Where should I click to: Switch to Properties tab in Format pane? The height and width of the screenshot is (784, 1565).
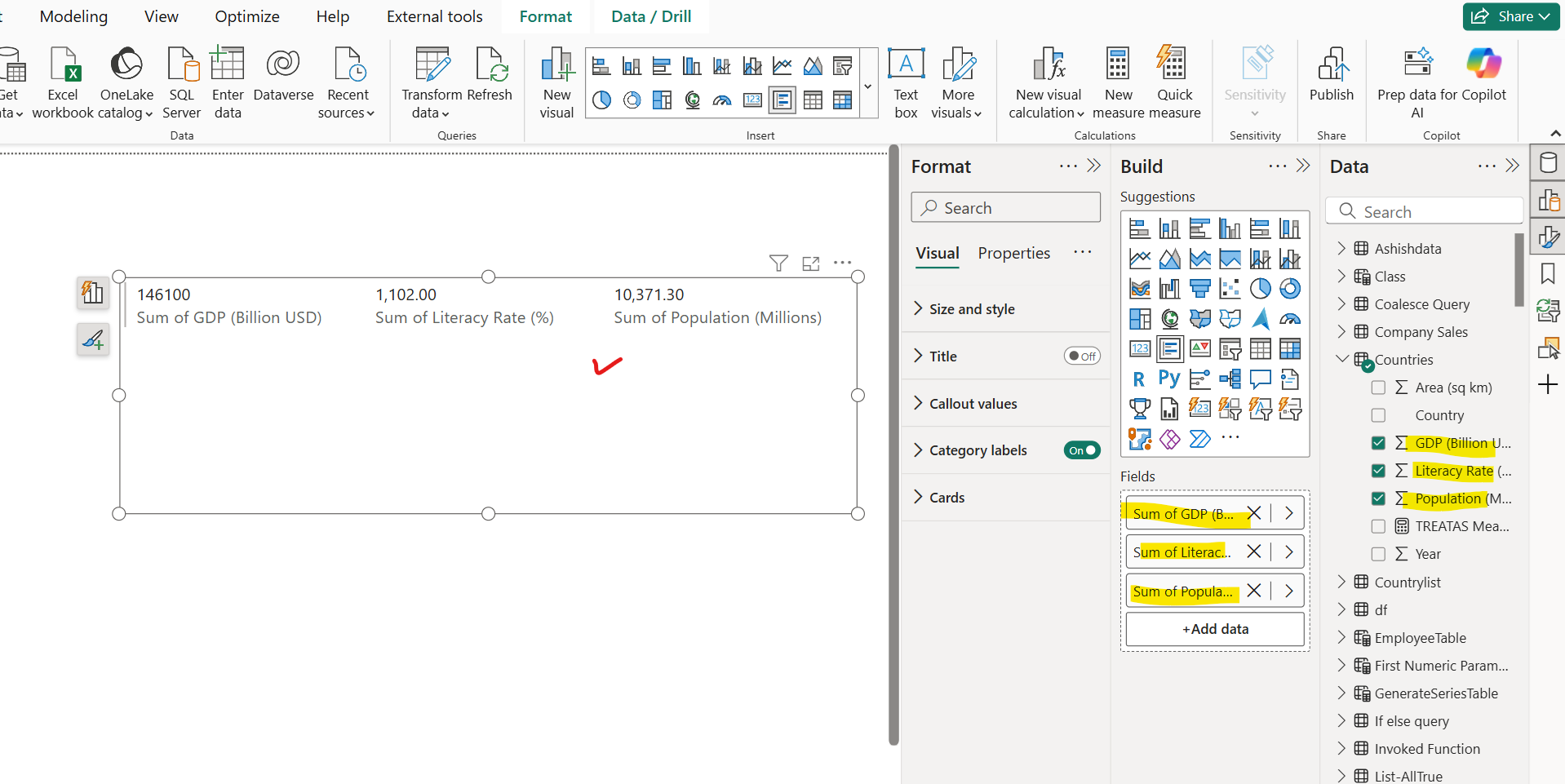click(1013, 254)
